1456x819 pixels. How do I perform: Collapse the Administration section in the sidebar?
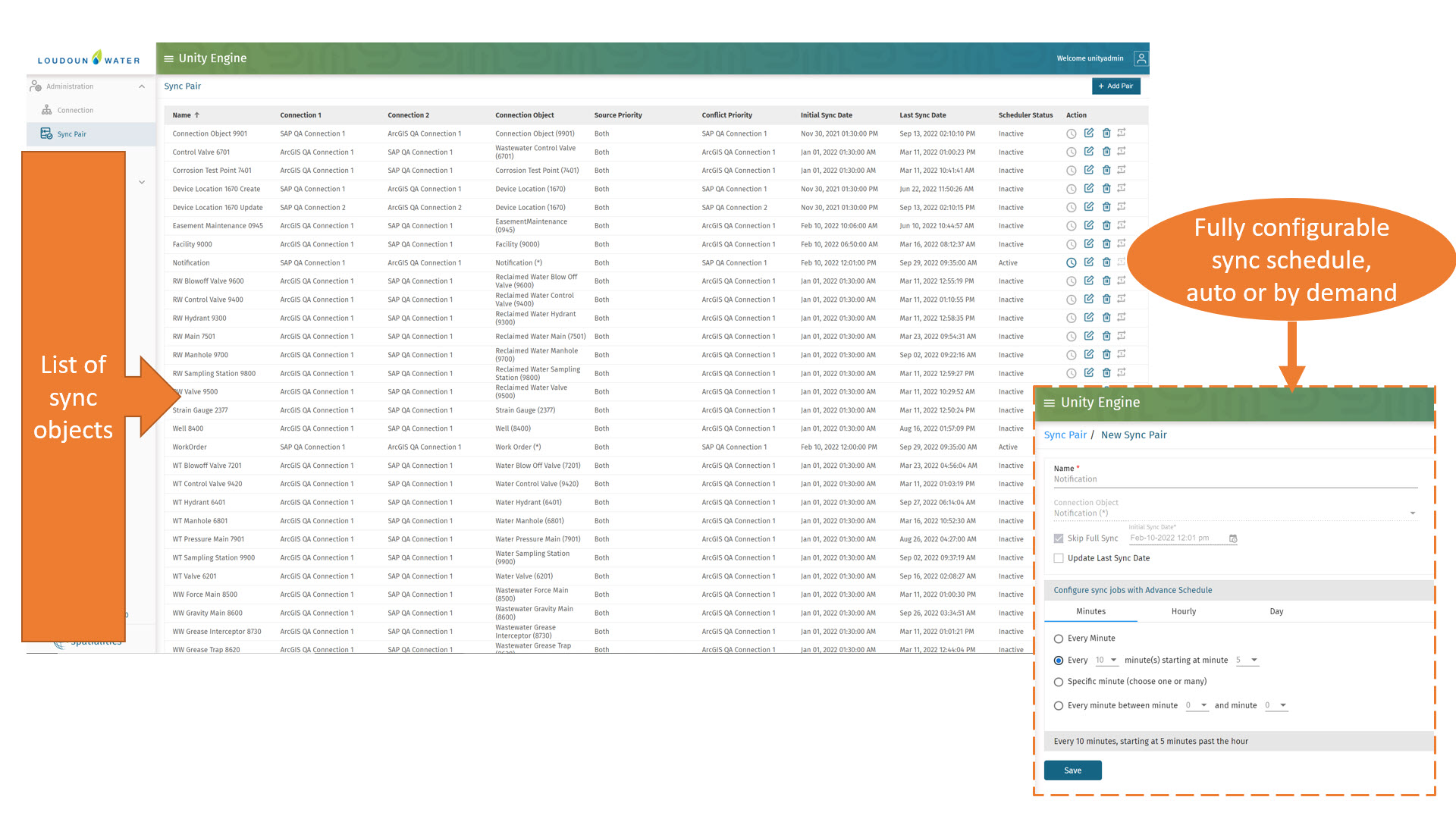pyautogui.click(x=142, y=86)
